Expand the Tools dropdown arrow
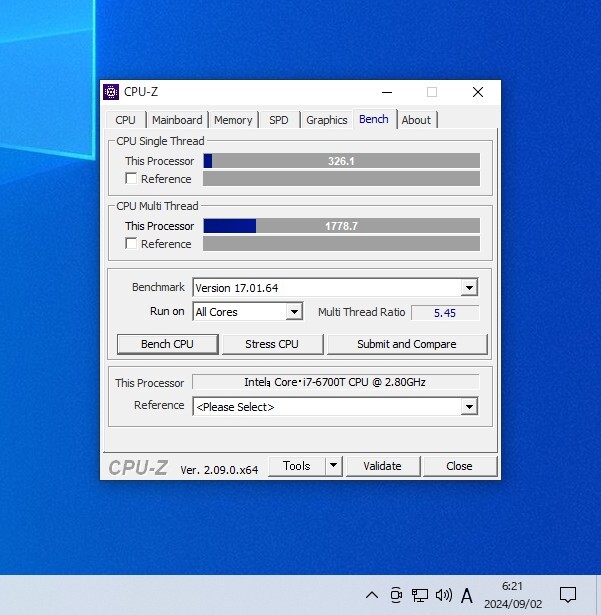The height and width of the screenshot is (615, 601). click(333, 466)
